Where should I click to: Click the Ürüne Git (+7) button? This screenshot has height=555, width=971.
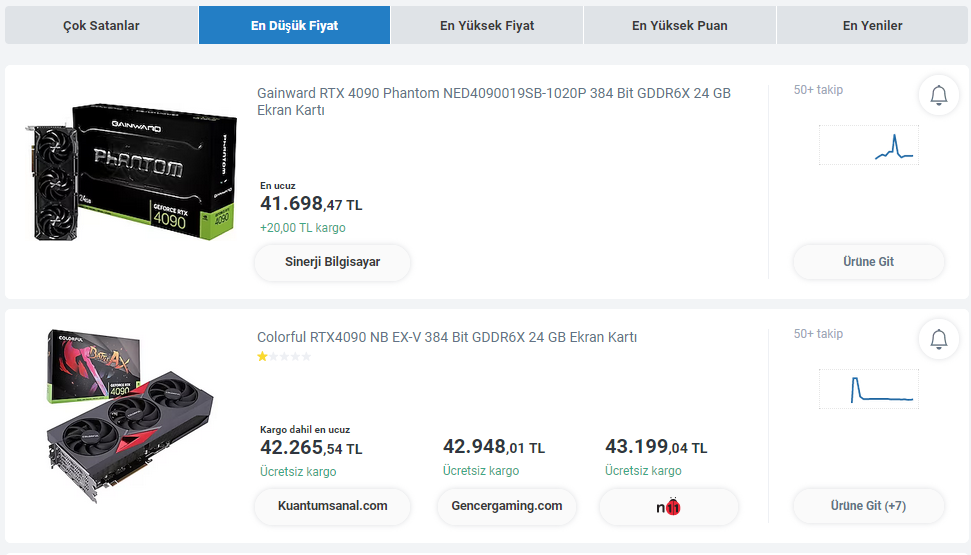pyautogui.click(x=868, y=506)
